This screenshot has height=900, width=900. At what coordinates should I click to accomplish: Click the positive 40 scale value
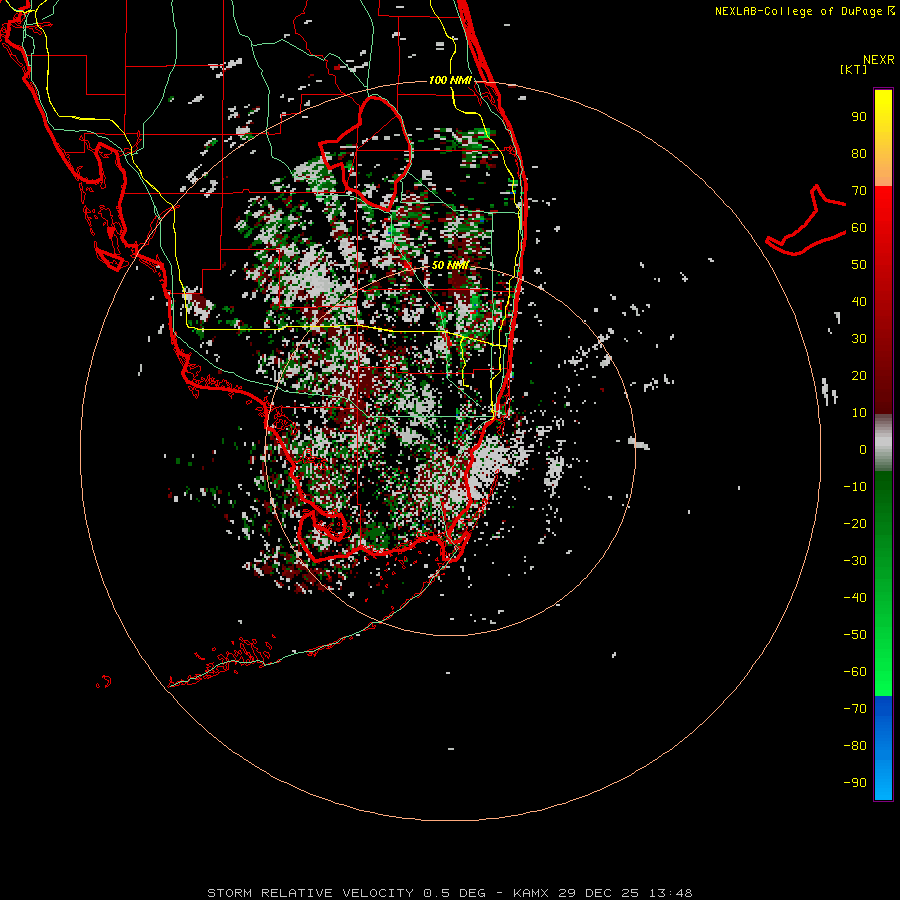pyautogui.click(x=859, y=302)
